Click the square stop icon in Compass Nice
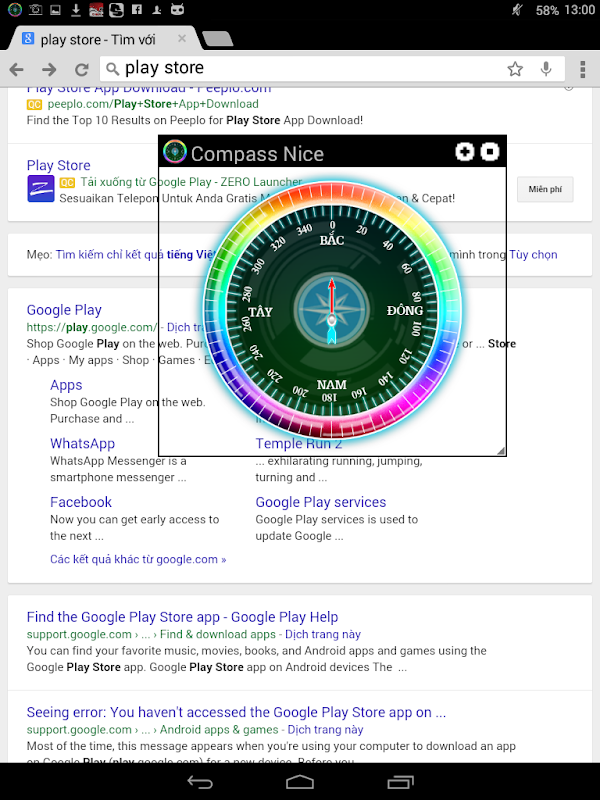This screenshot has width=600, height=800. [x=490, y=152]
